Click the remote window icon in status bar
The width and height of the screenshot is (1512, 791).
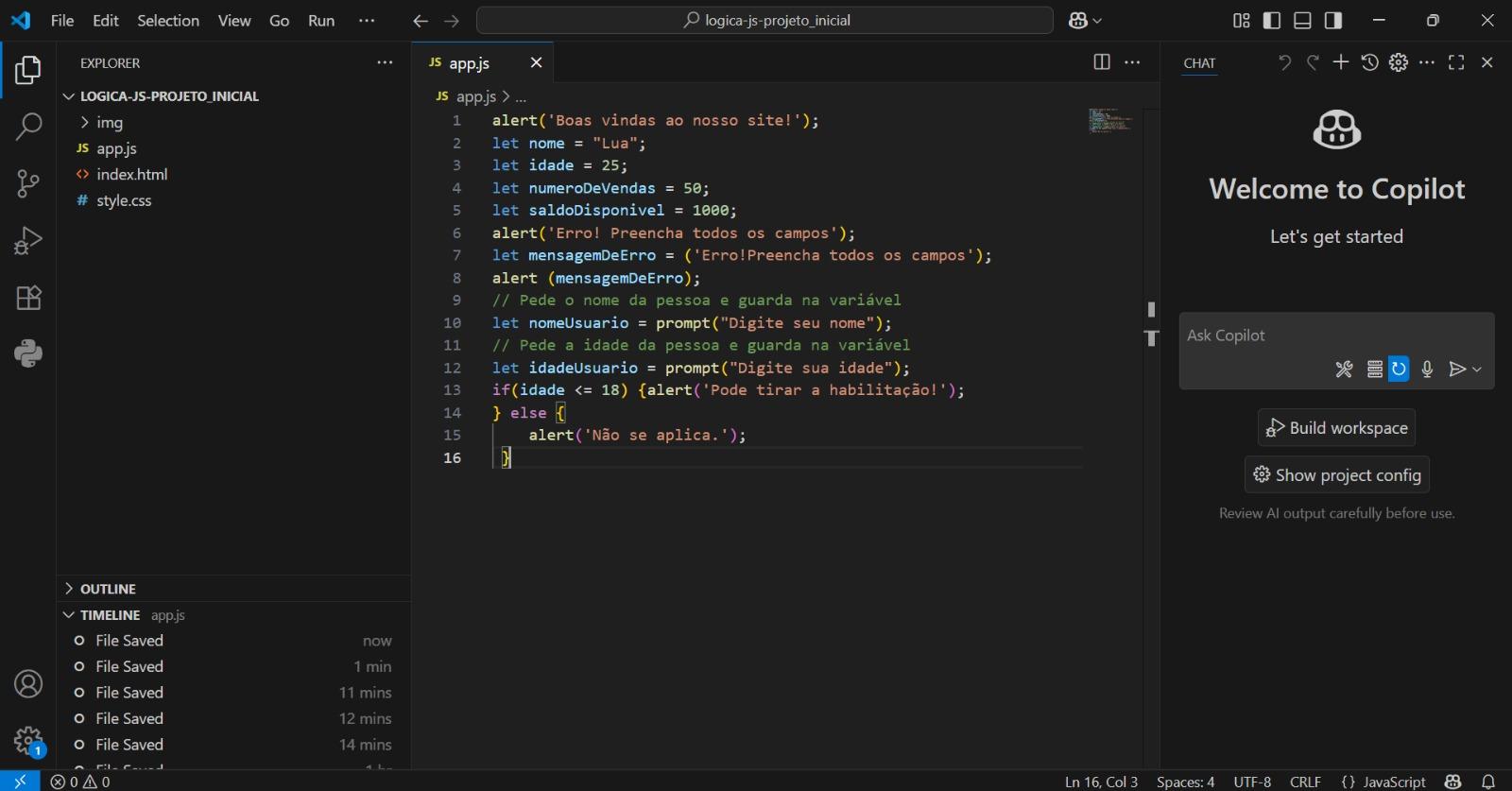coord(20,782)
